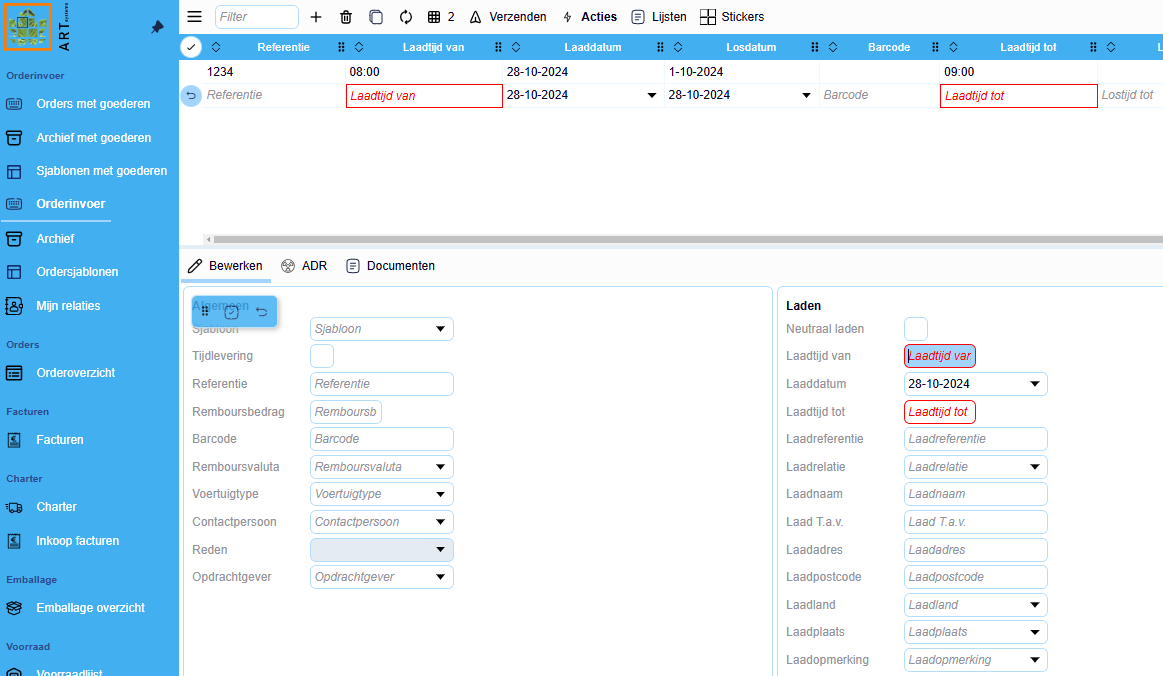Click the horizontal scrollbar under the grid

coord(680,240)
